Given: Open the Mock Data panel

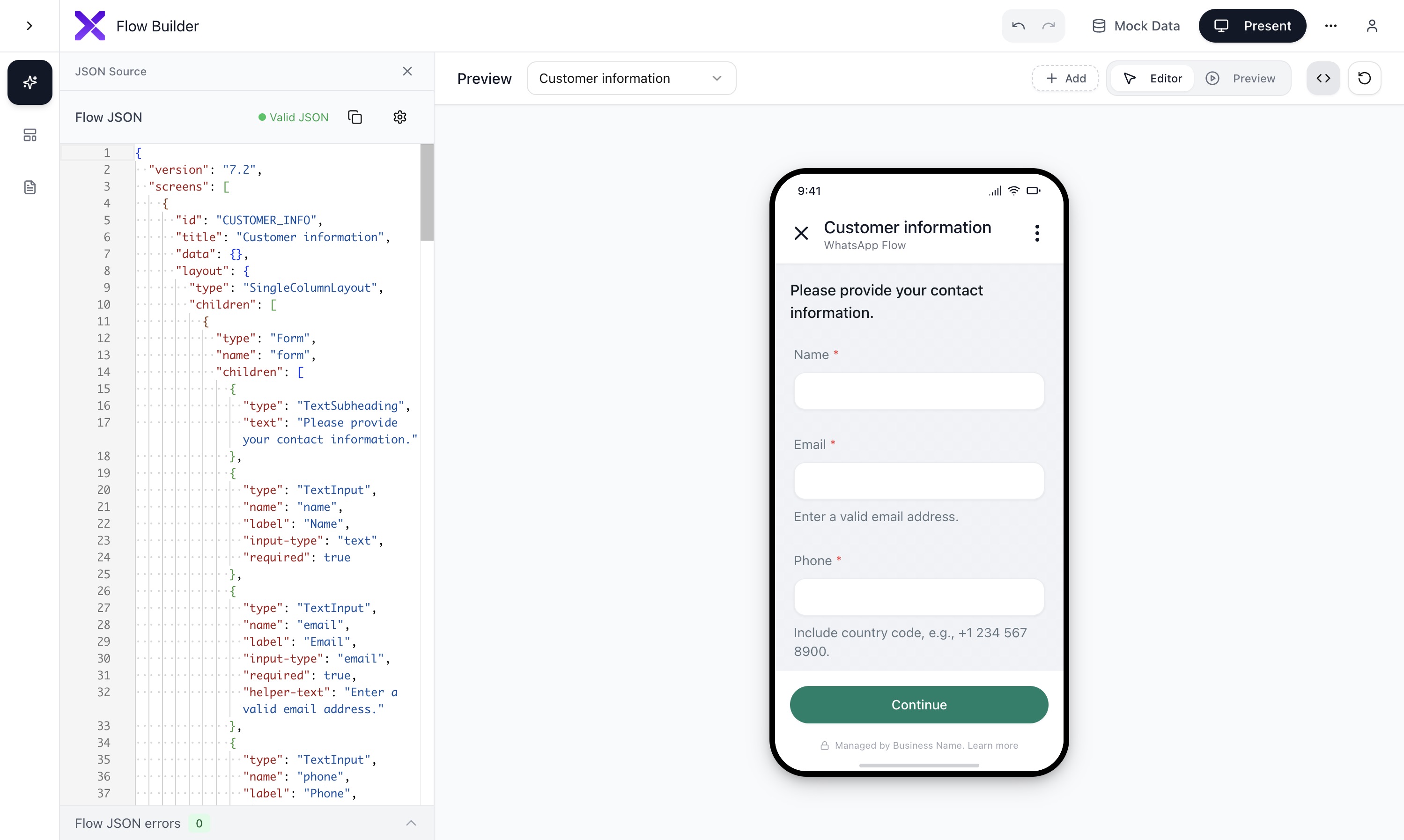Looking at the screenshot, I should coord(1135,25).
